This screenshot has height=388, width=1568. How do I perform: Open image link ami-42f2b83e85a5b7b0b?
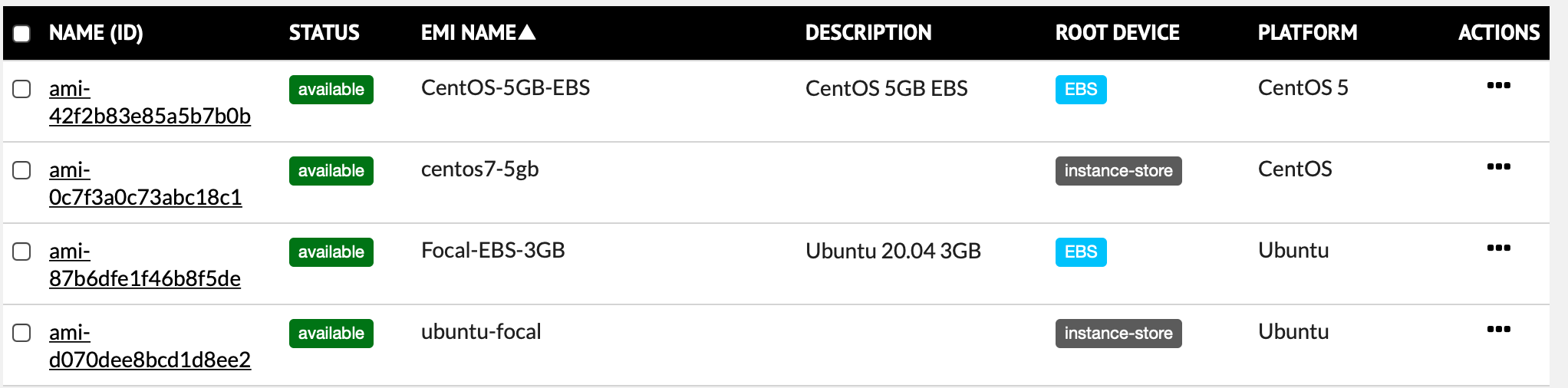(x=150, y=102)
